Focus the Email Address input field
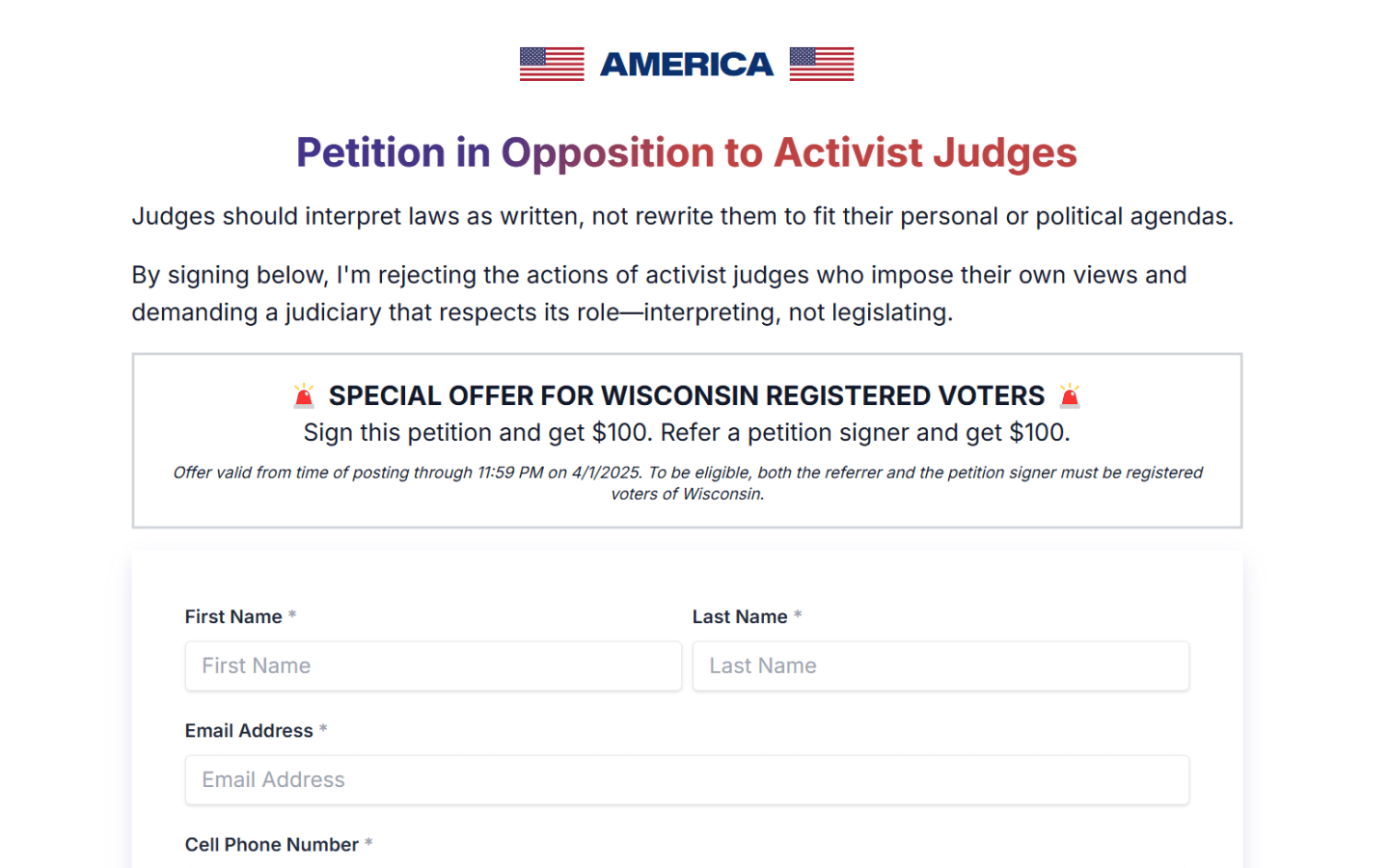Image resolution: width=1389 pixels, height=868 pixels. pos(687,780)
